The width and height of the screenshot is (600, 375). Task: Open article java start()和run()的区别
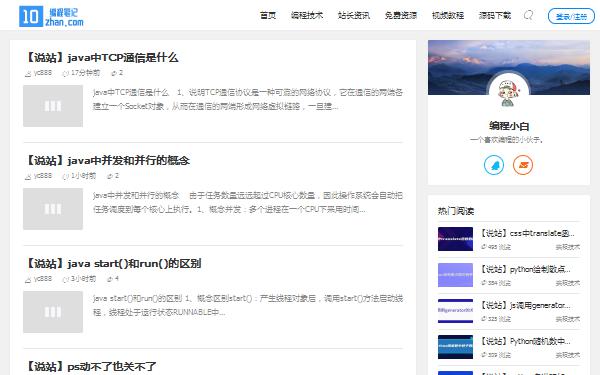[x=113, y=264]
